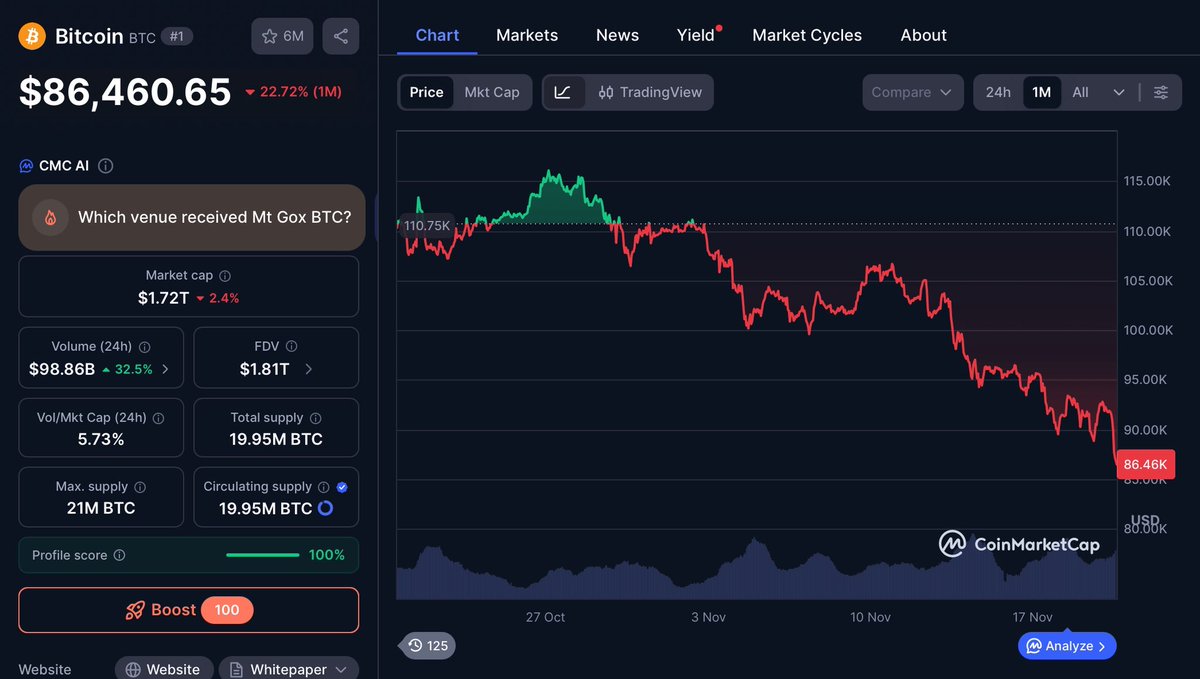Expand the Whitepaper dropdown arrow
This screenshot has width=1200, height=679.
(341, 668)
